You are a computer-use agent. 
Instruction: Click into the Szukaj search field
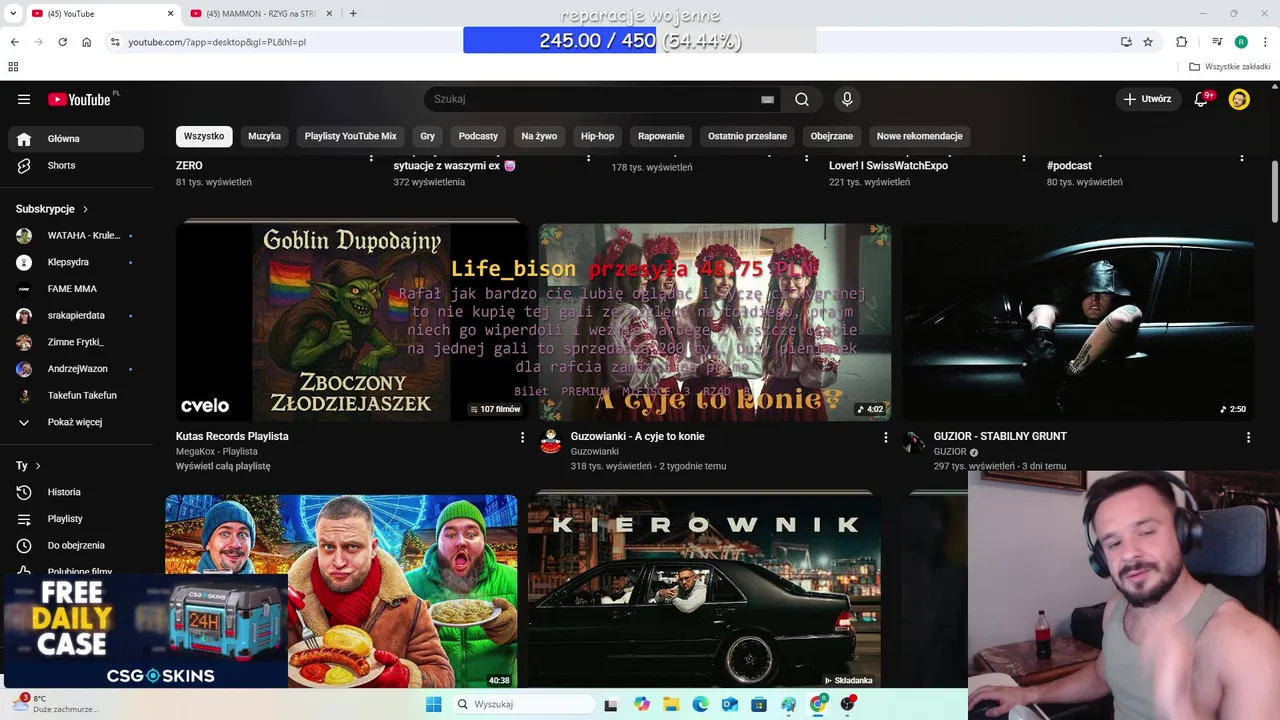pyautogui.click(x=590, y=99)
